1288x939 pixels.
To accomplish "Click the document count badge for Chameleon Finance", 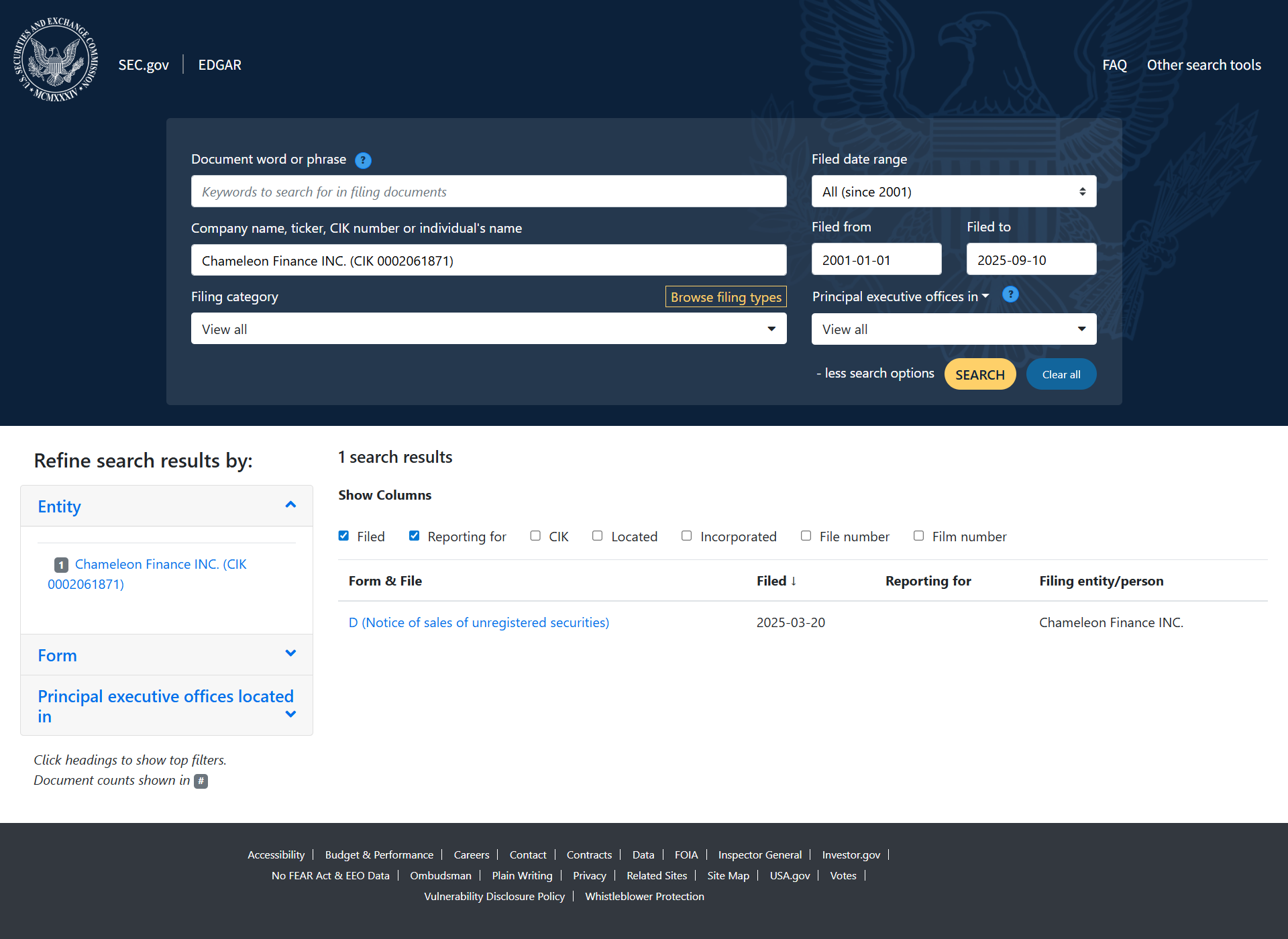I will coord(61,565).
